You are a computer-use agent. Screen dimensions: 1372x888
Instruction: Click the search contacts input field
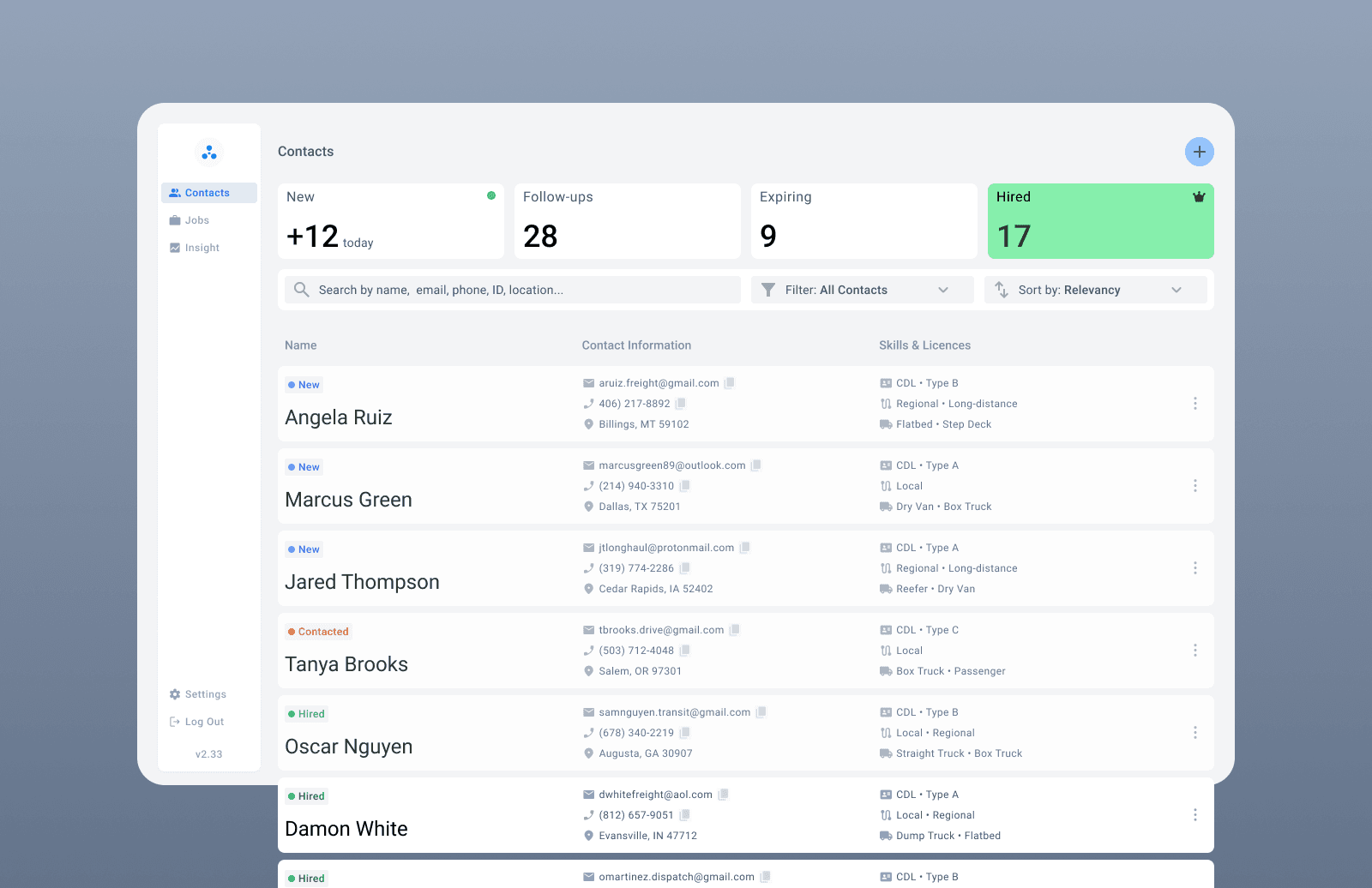coord(513,290)
